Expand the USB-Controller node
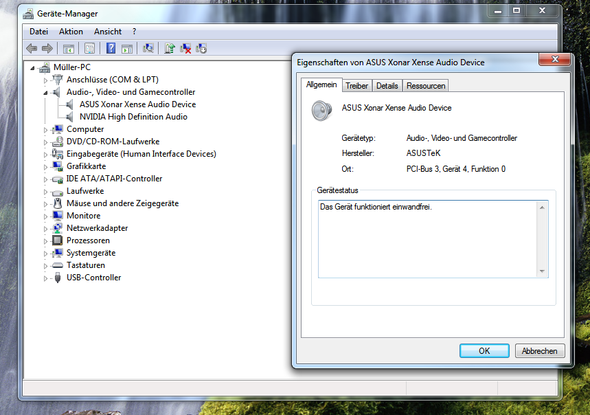590x415 pixels. coord(46,278)
